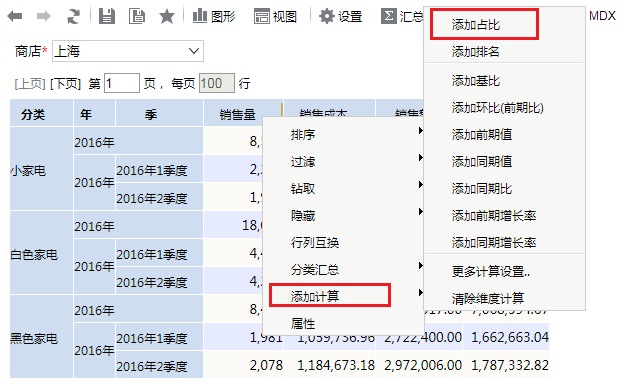Choose 添加同期值 in submenu
626x392 pixels.
click(504, 162)
